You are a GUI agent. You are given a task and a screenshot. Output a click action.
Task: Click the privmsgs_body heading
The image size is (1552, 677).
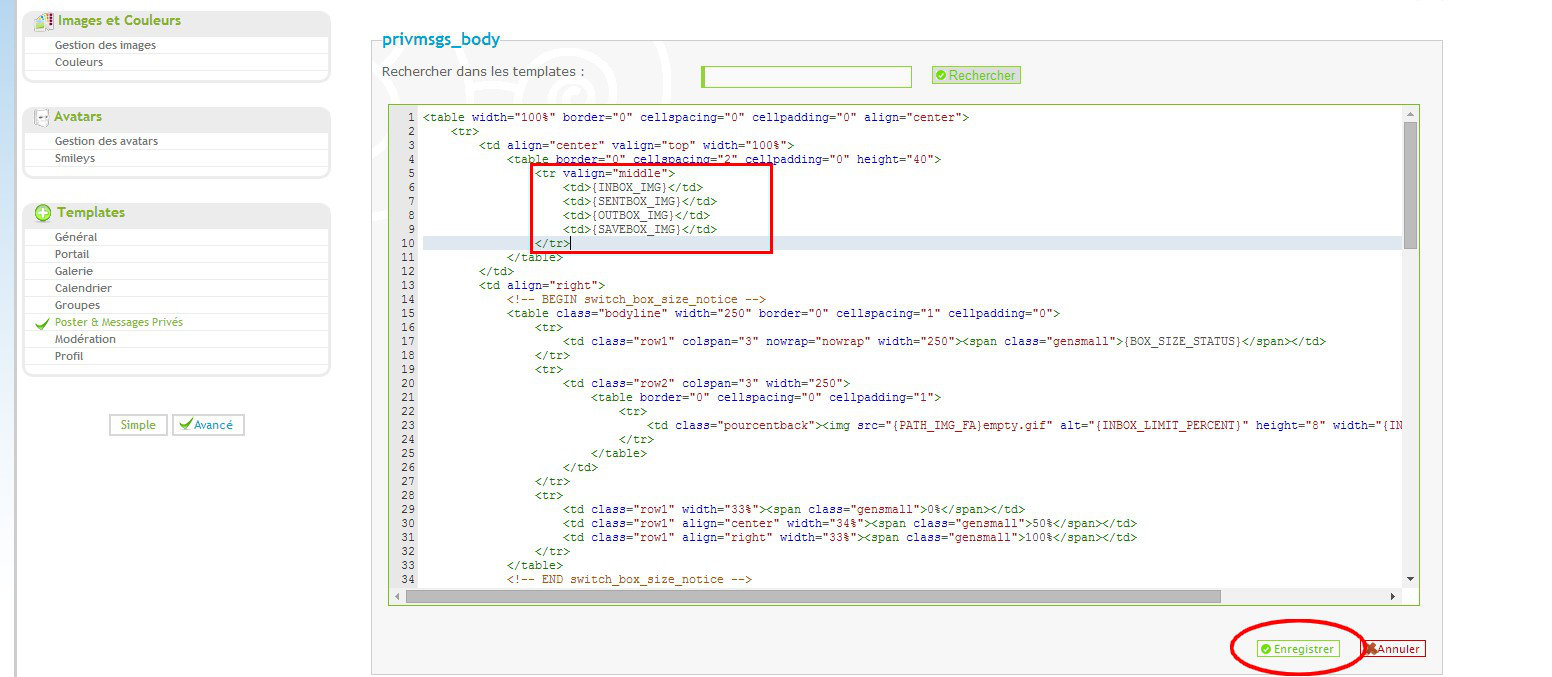point(441,40)
